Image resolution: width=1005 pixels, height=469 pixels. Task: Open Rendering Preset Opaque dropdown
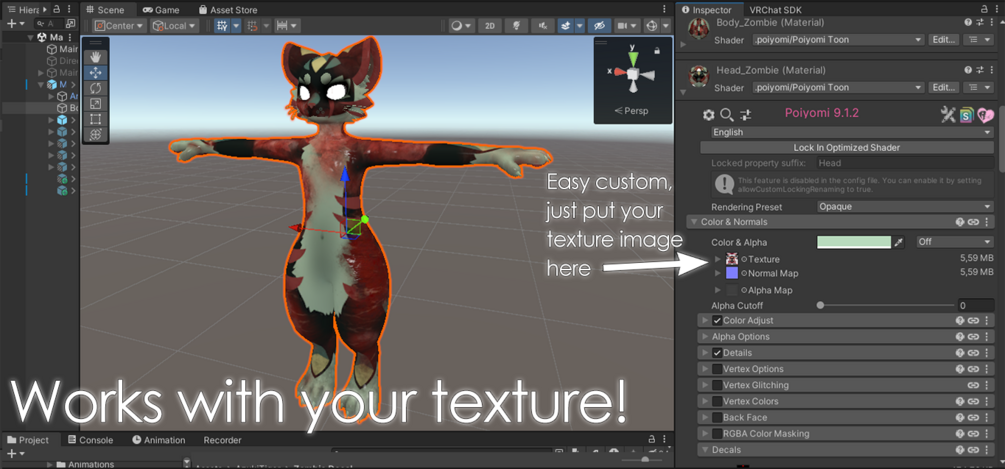905,207
